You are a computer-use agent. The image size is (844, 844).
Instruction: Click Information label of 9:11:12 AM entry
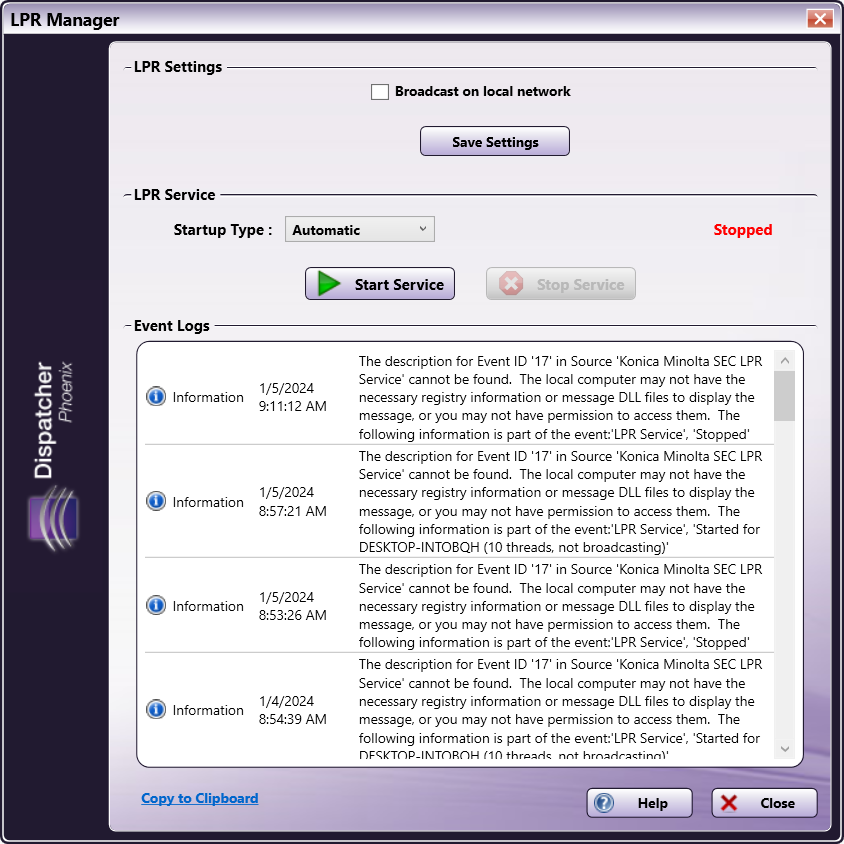pos(208,397)
